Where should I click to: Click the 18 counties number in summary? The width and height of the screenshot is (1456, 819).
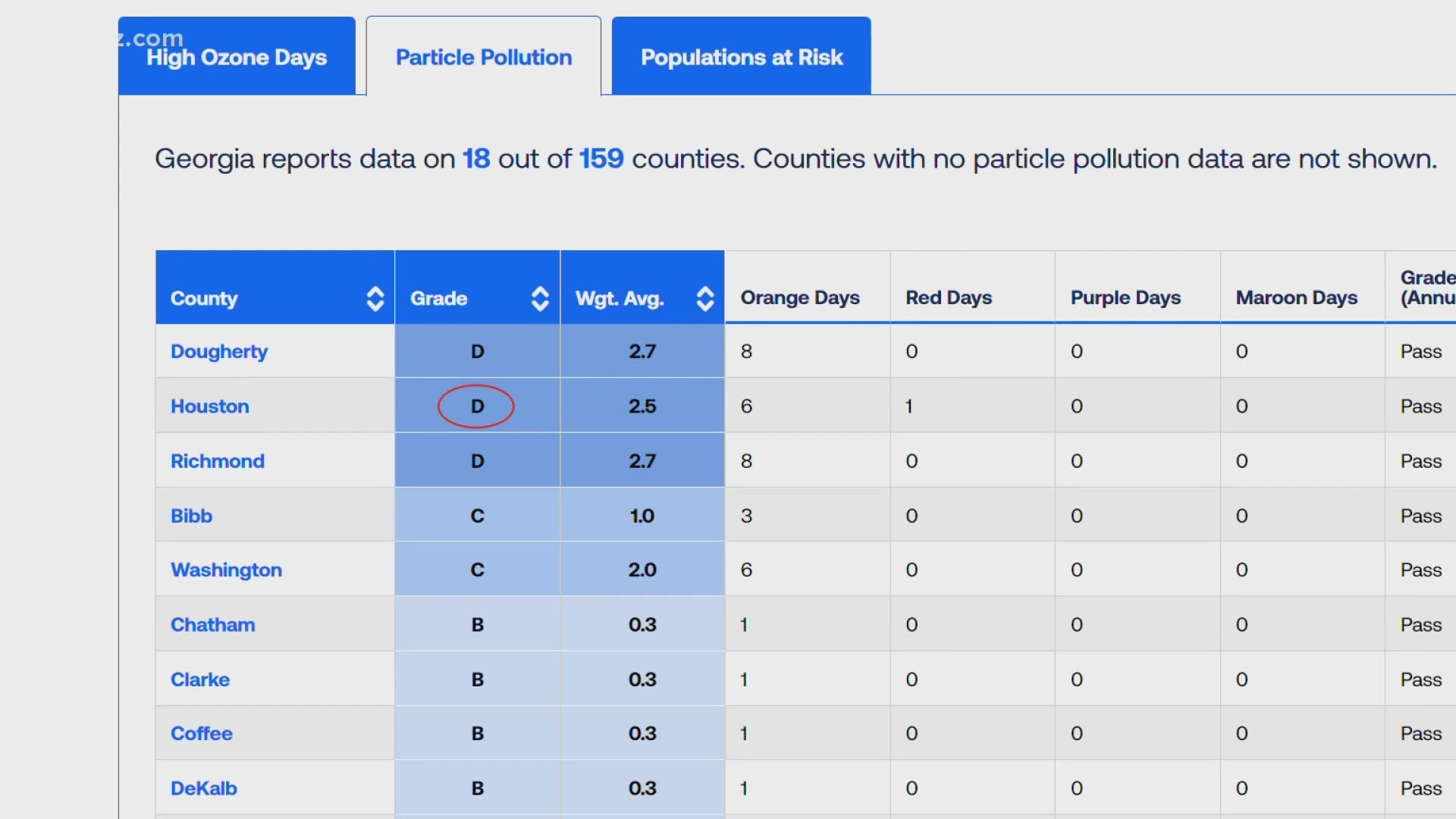pos(476,158)
